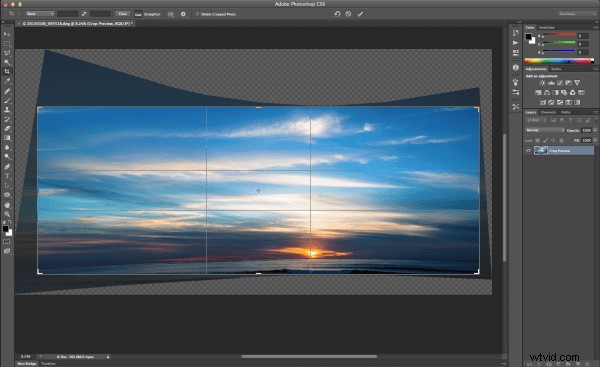
Task: Click the crop width input field
Action: [68, 14]
